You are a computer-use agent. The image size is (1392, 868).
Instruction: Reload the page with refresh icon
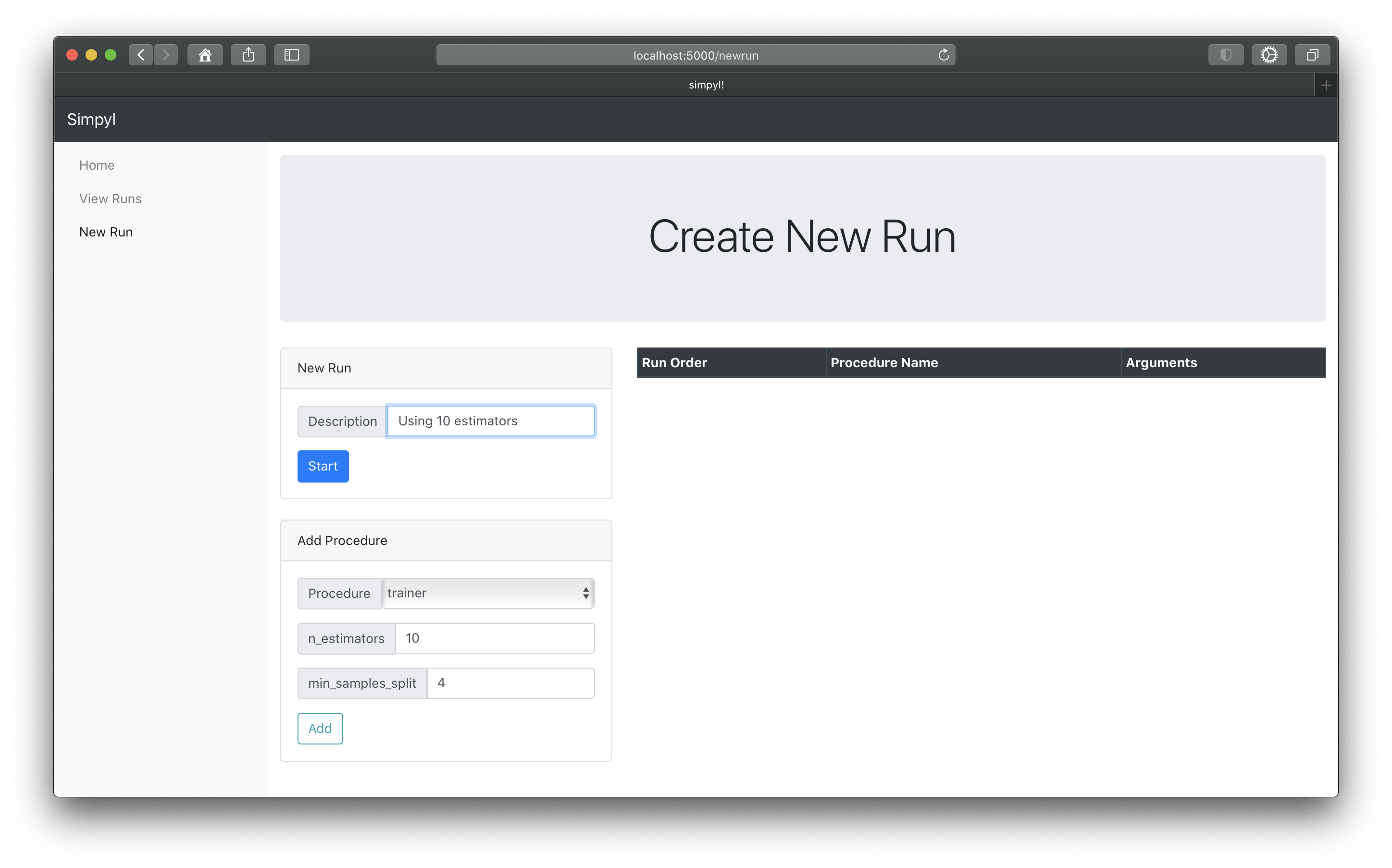[x=943, y=55]
